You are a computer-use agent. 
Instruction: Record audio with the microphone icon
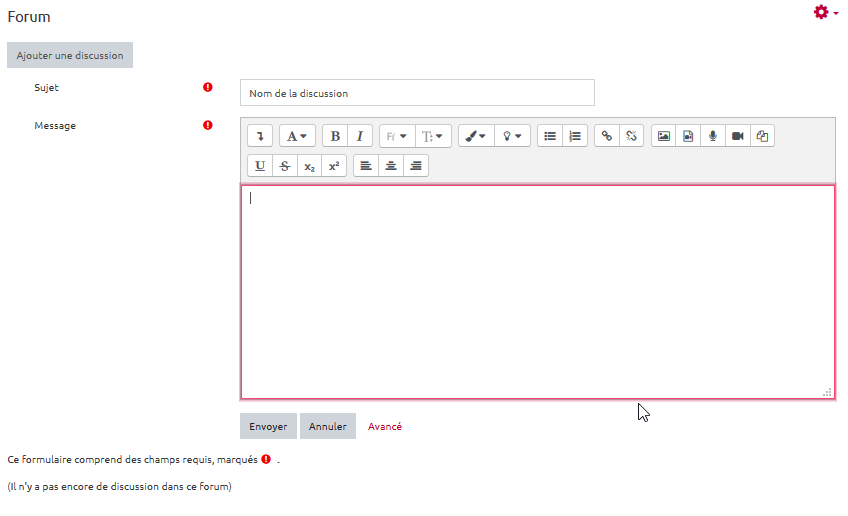712,136
